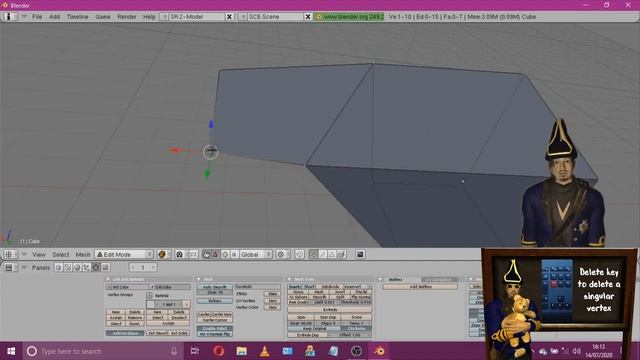Click the Extrude Dup button
Screen dimensions: 640x360
pos(308,335)
